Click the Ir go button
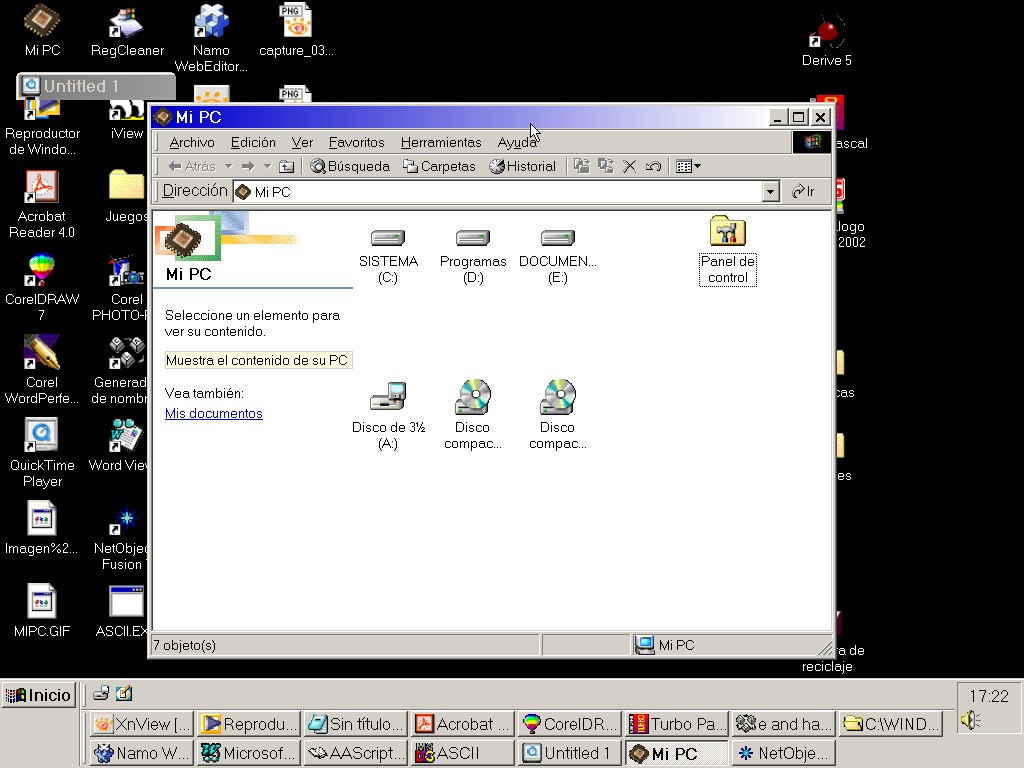1024x768 pixels. 803,191
